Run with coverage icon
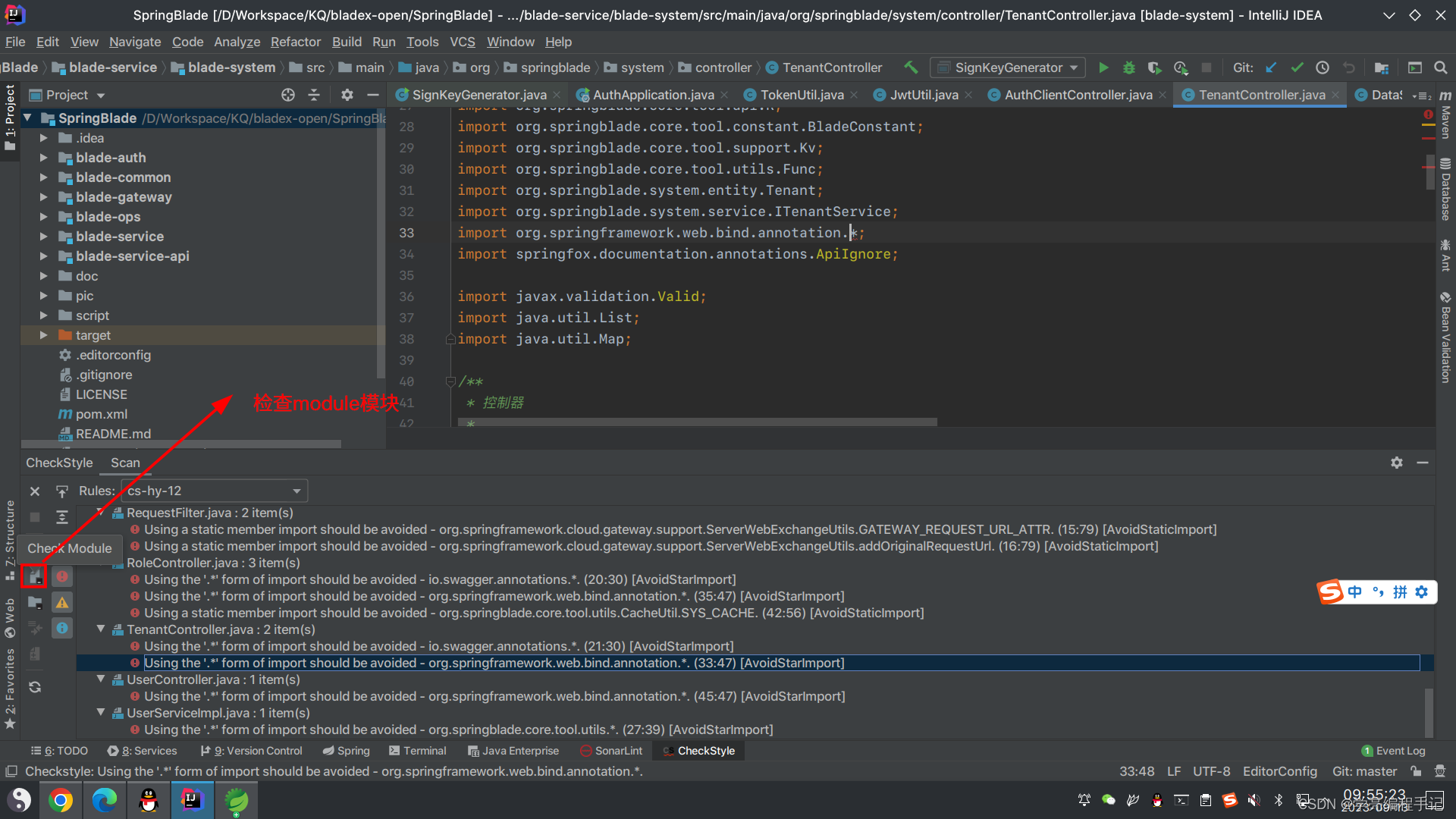This screenshot has height=819, width=1456. 1154,67
